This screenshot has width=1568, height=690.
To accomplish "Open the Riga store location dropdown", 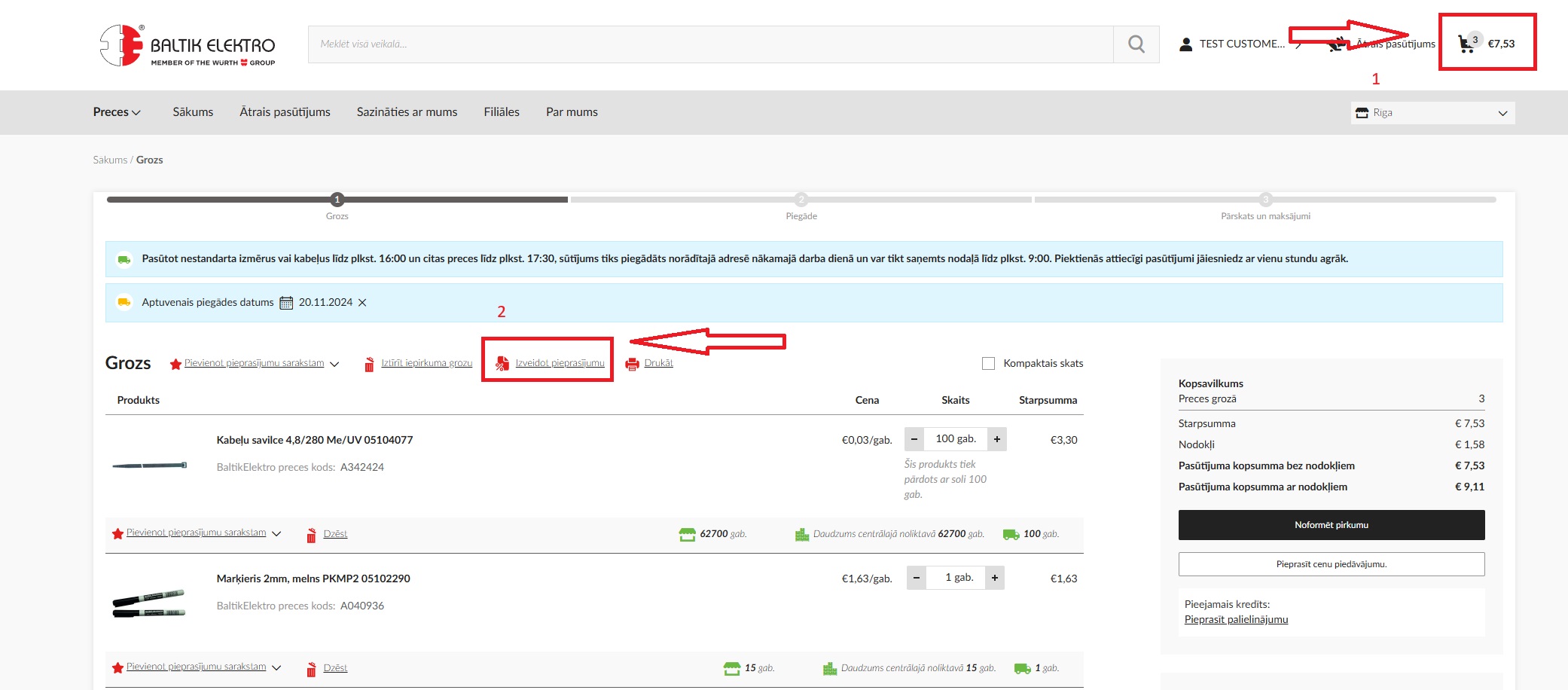I will [1432, 113].
